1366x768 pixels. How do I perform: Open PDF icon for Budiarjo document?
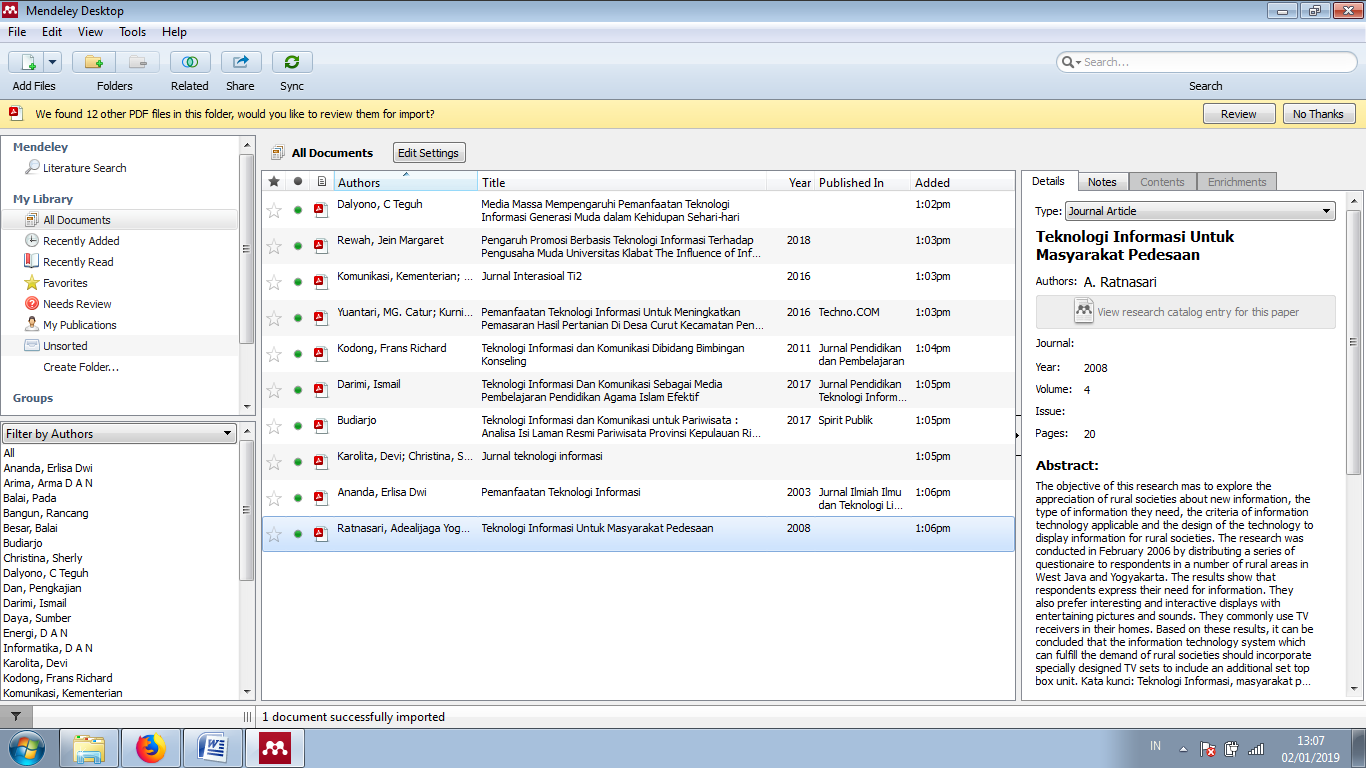(320, 426)
